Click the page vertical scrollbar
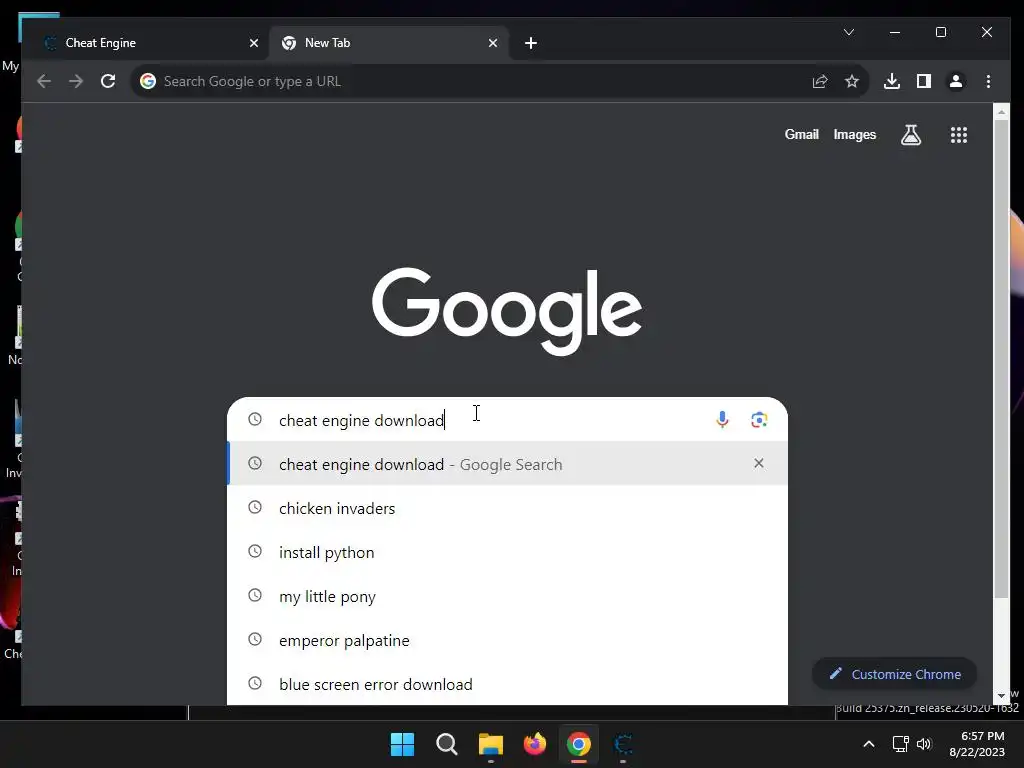 (x=1000, y=358)
